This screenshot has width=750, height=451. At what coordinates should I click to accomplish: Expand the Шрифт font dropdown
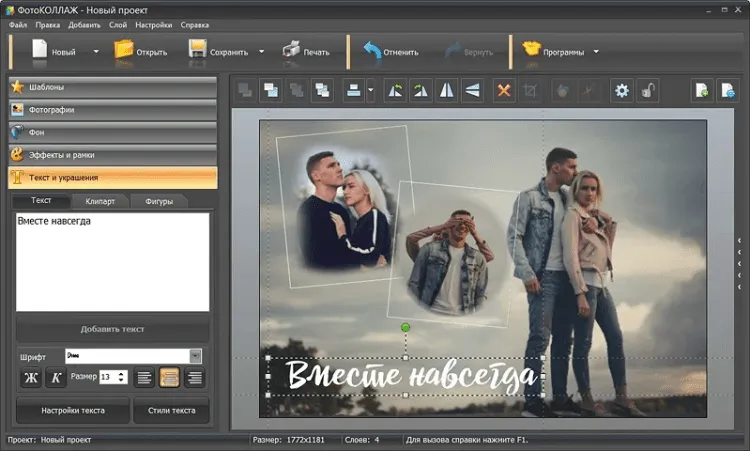196,355
